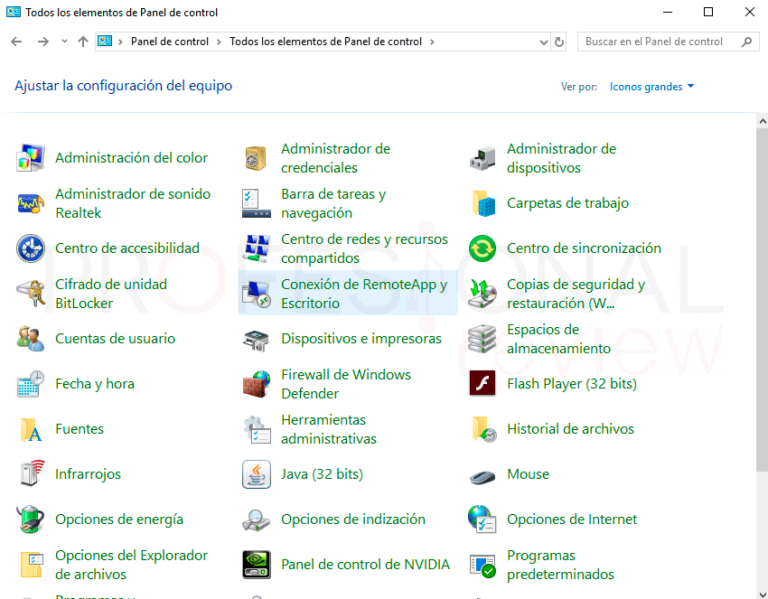Screen dimensions: 768x599
Task: Open the Cuentas de usuario icon
Action: point(30,338)
